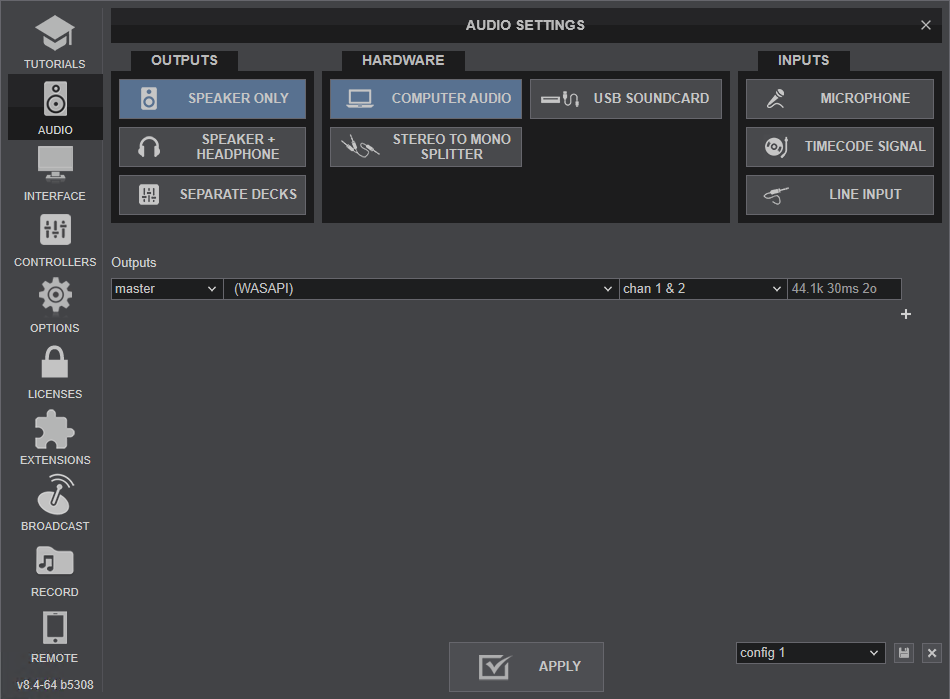Viewport: 950px width, 699px height.
Task: Open the Extensions puzzle piece icon
Action: tap(55, 429)
